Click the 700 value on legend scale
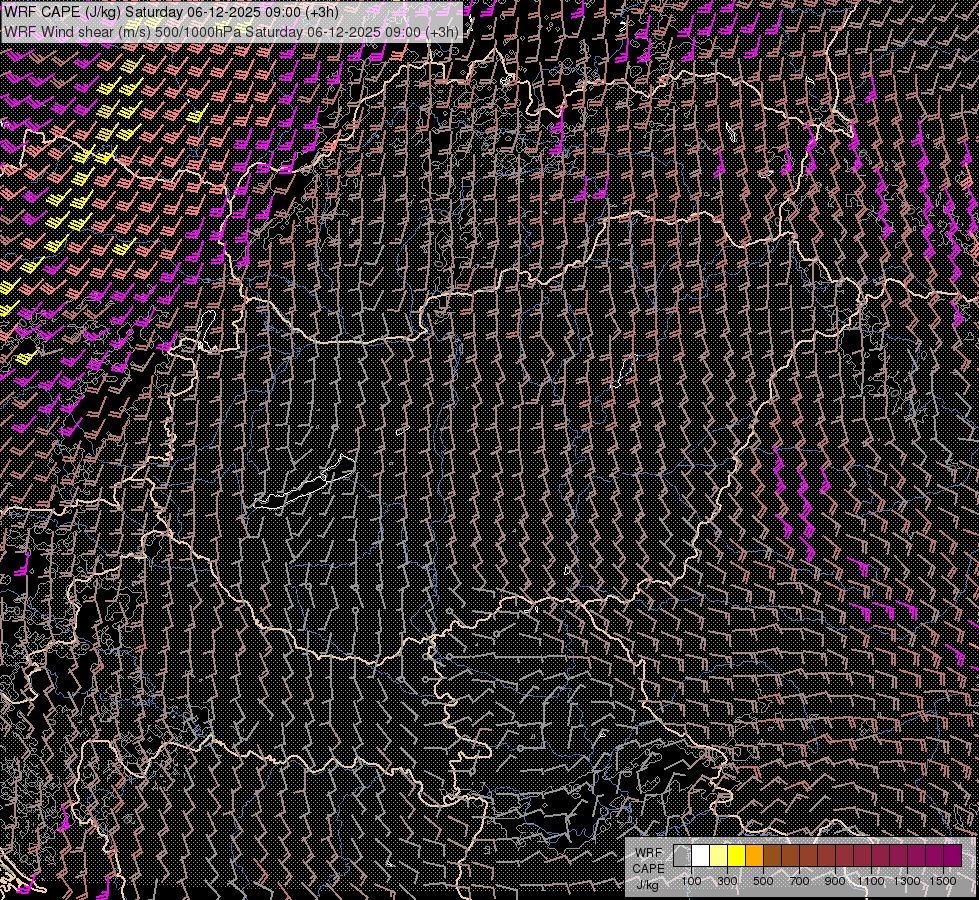Viewport: 979px width, 900px height. [x=799, y=881]
